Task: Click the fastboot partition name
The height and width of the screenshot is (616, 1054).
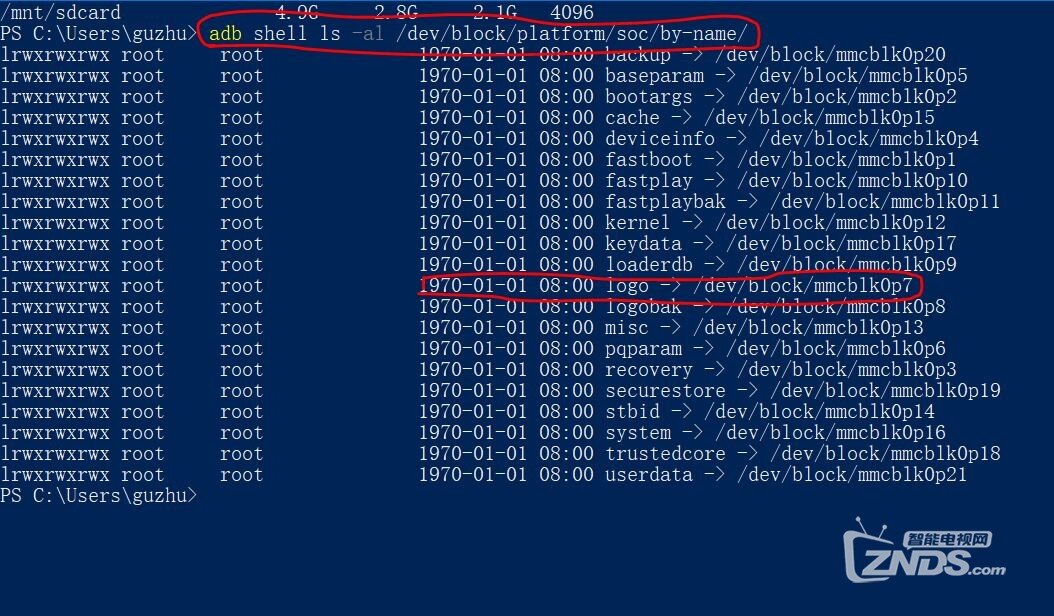Action: [x=649, y=160]
